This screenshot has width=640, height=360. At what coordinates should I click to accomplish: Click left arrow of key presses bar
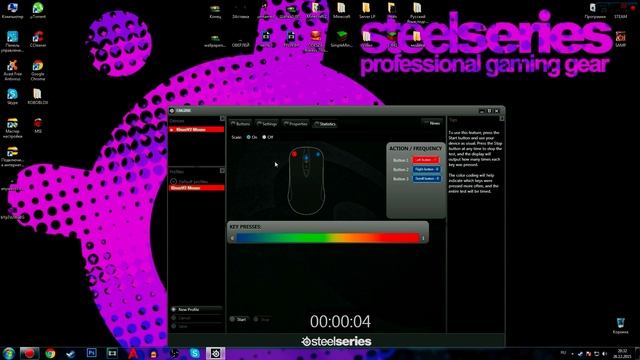(232, 238)
